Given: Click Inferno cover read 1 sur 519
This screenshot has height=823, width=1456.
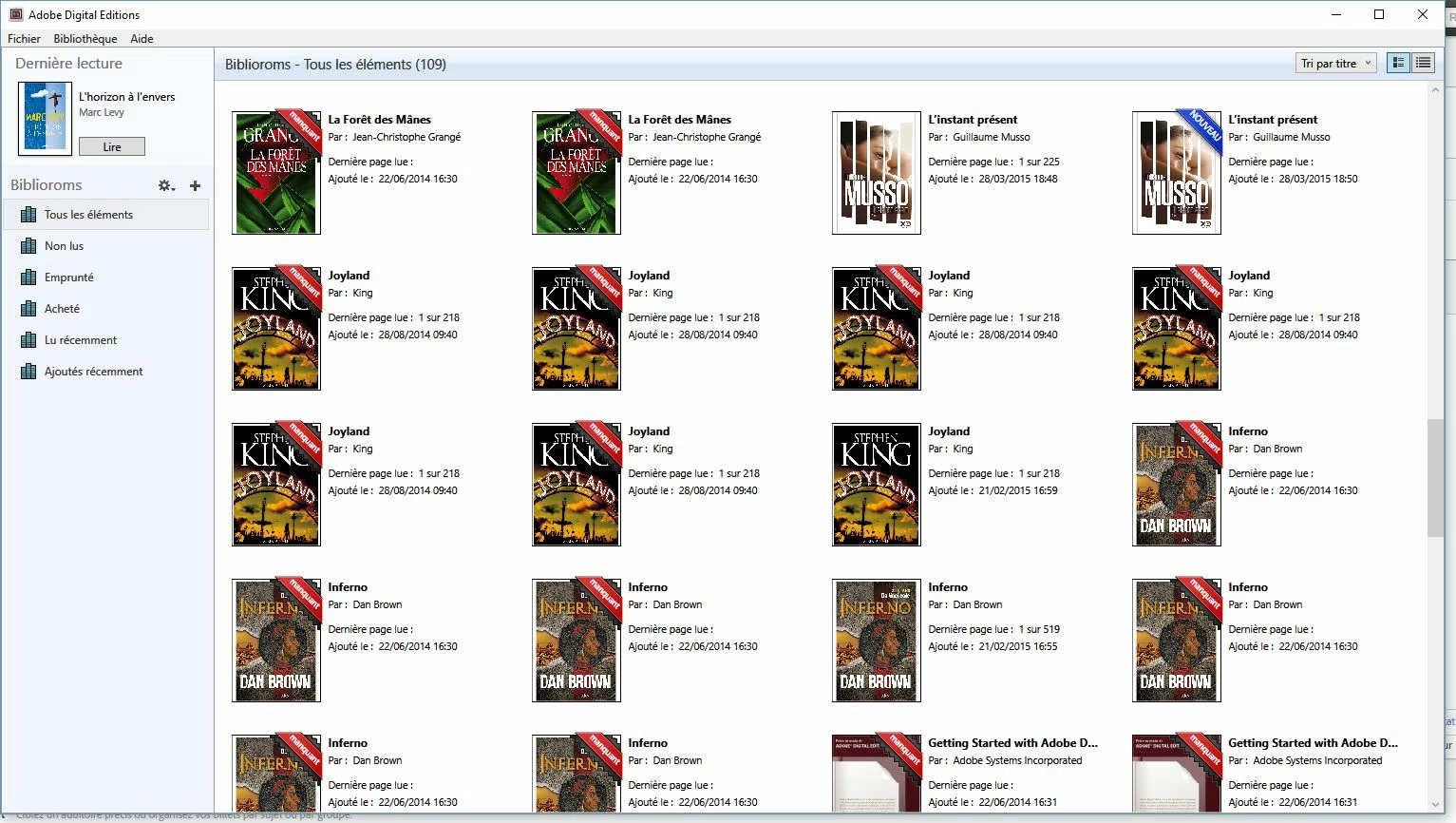Looking at the screenshot, I should [x=876, y=641].
